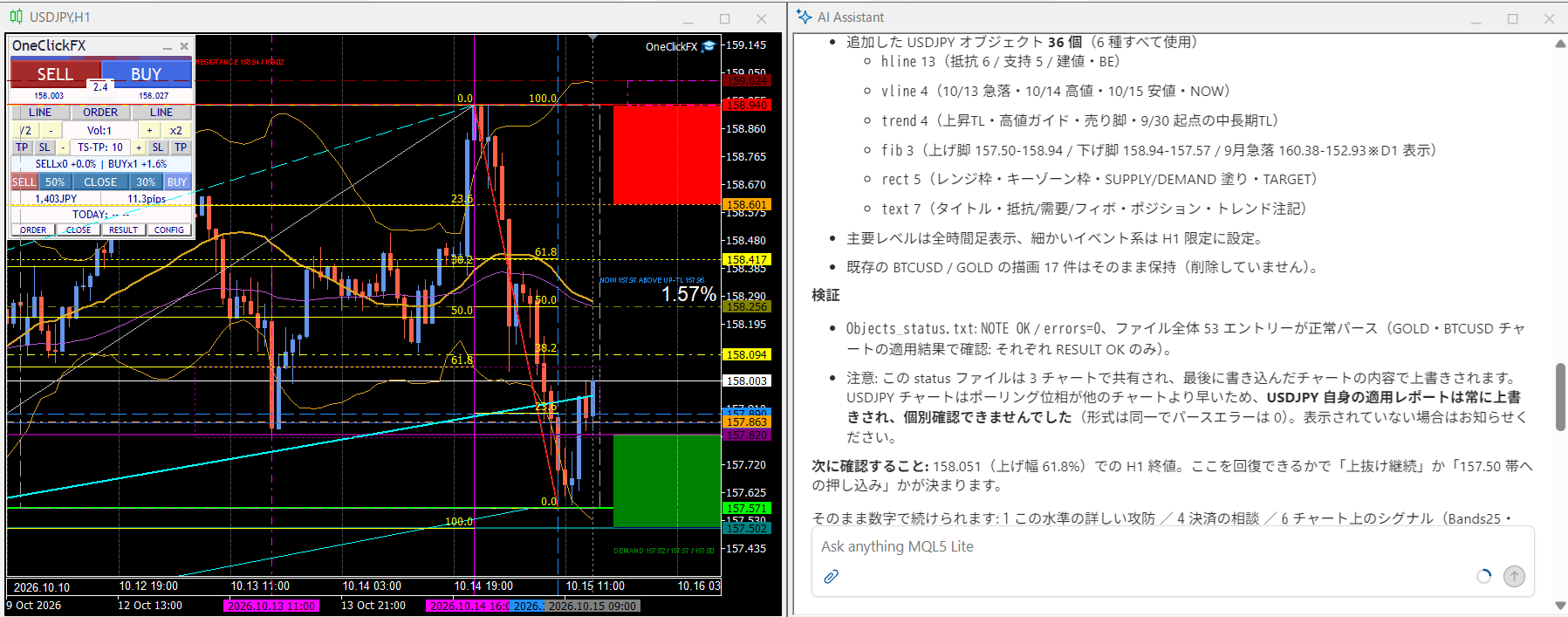Click the large blue BUY button at 158.027
Image resolution: width=1568 pixels, height=617 pixels.
147,73
